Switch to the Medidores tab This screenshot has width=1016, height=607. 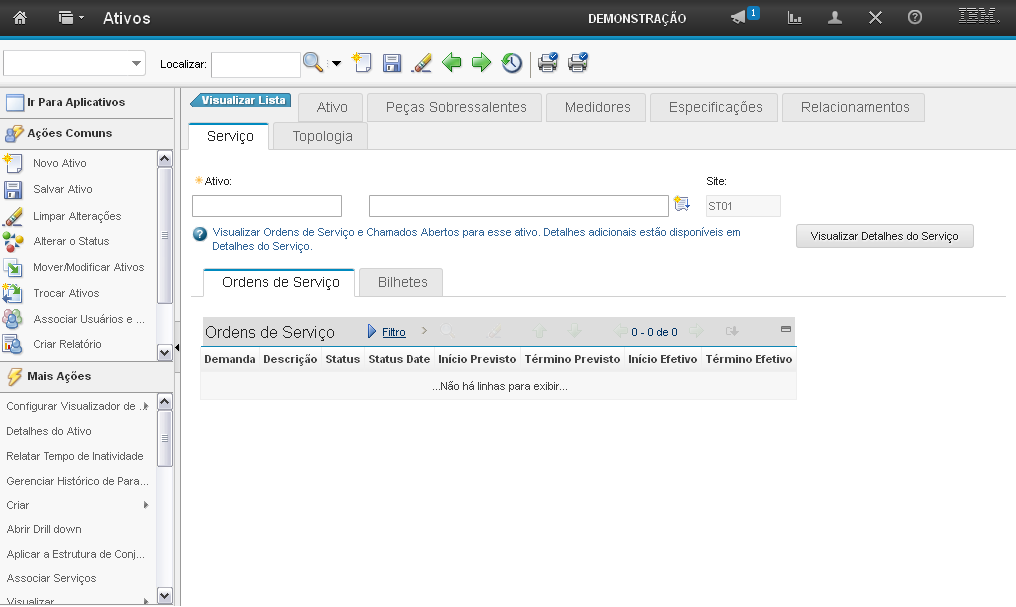pyautogui.click(x=597, y=107)
